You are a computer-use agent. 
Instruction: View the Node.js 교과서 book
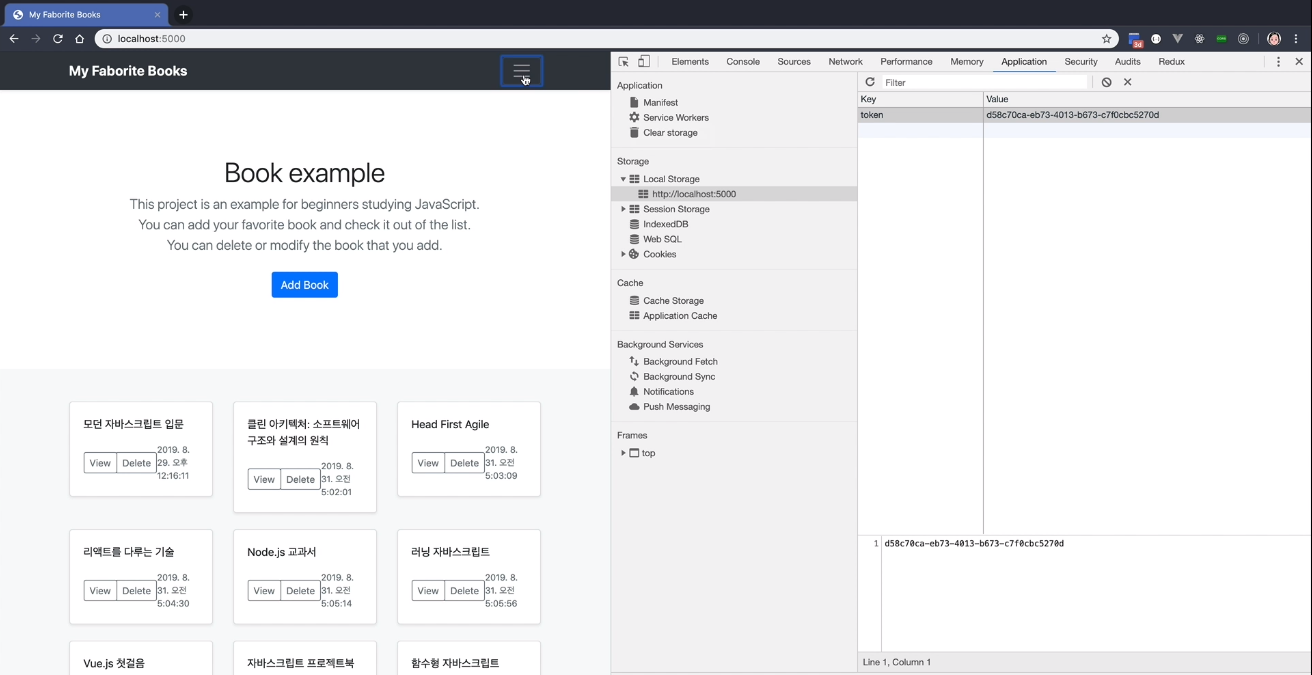pos(264,591)
